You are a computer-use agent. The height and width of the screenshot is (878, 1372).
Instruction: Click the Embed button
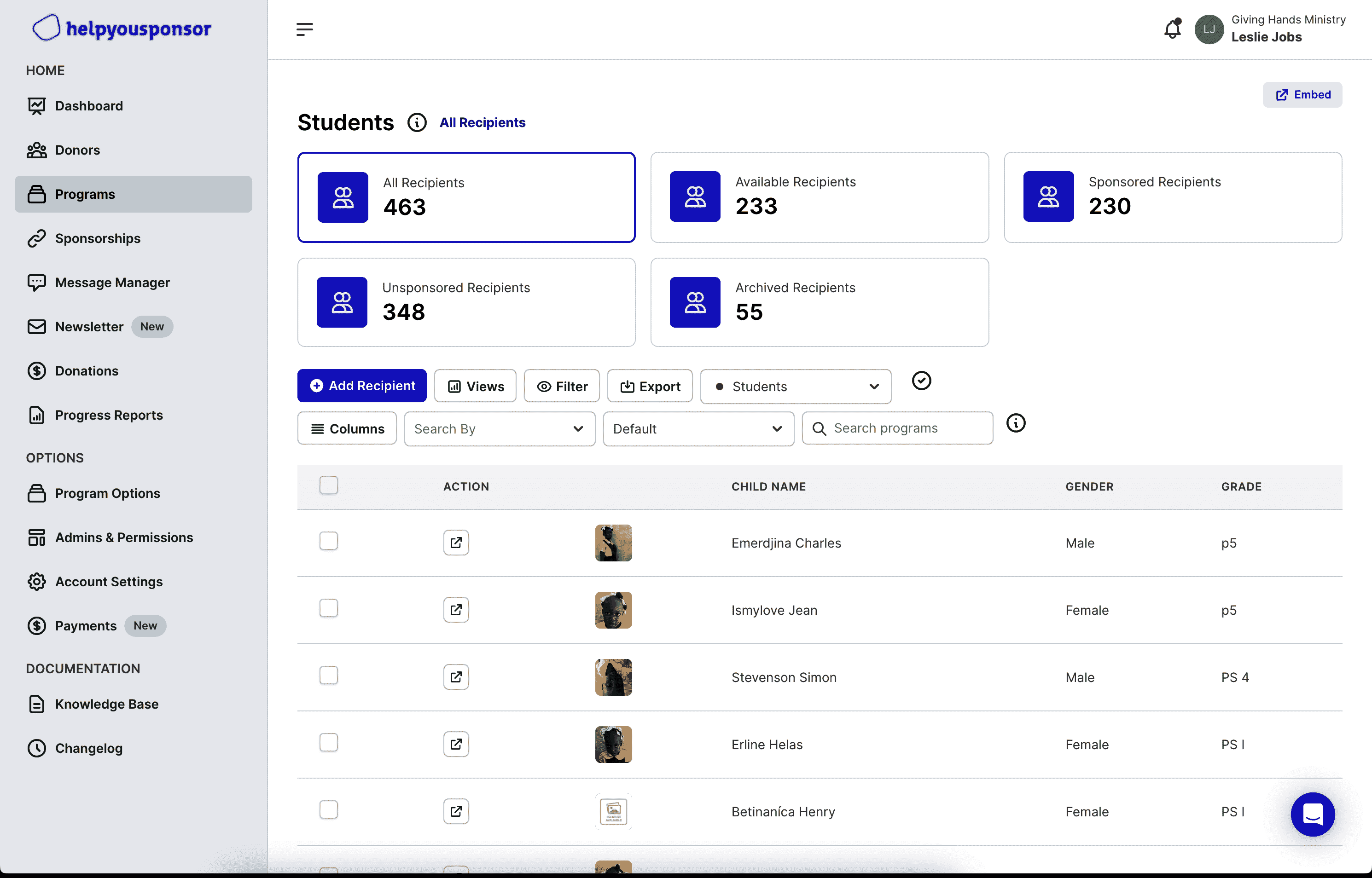1302,95
